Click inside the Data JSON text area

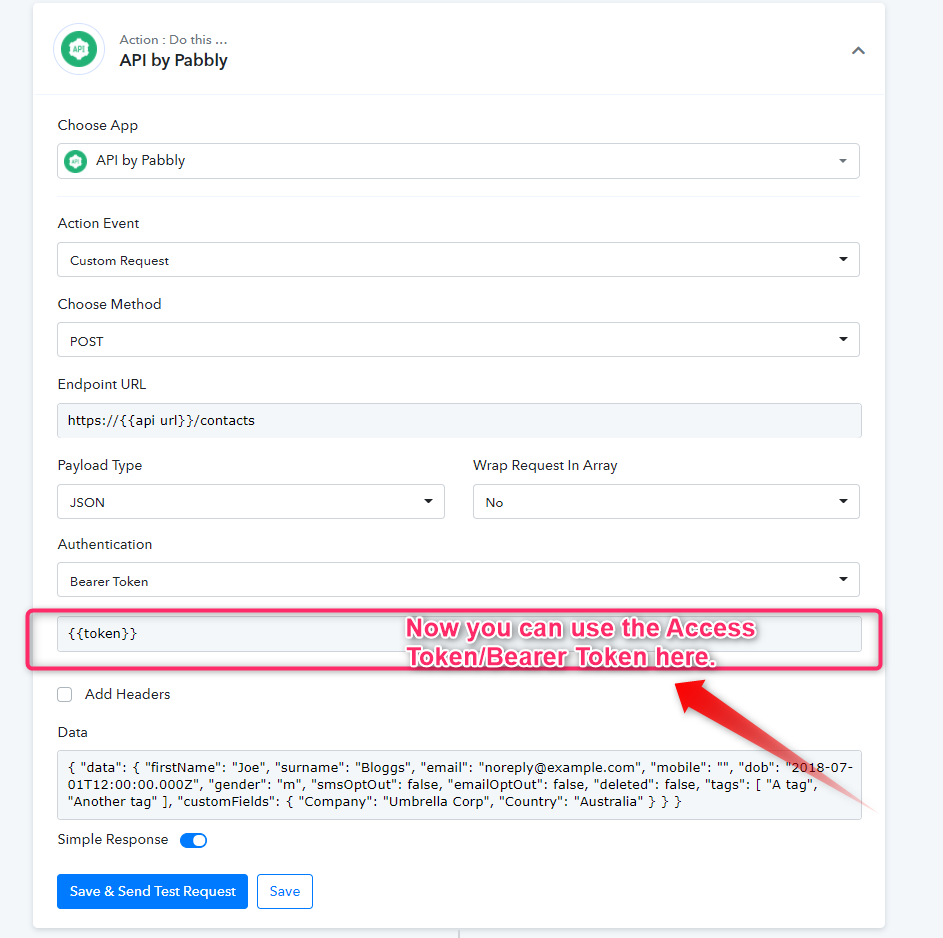tap(459, 785)
